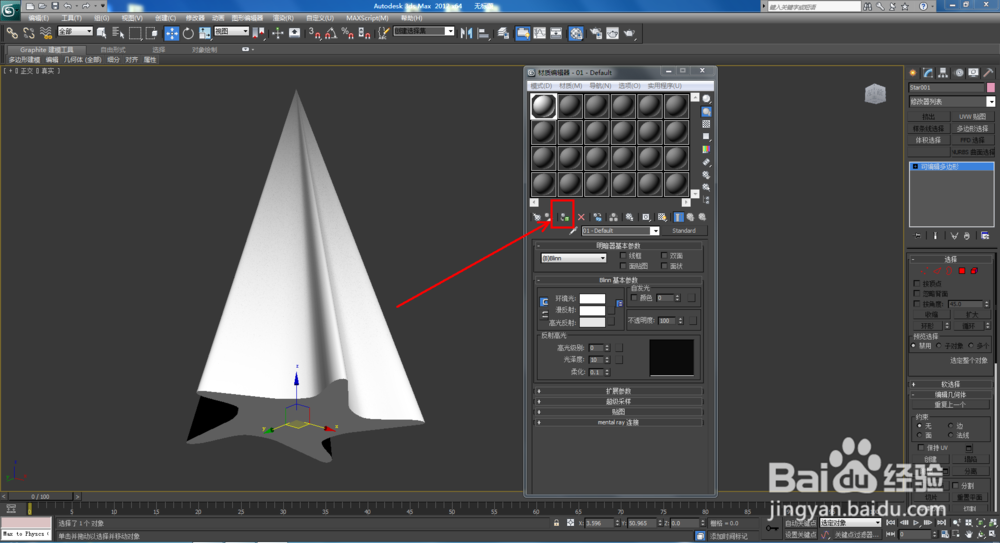The height and width of the screenshot is (543, 1000).
Task: Open 导航(N) menu in material editor
Action: tap(600, 86)
